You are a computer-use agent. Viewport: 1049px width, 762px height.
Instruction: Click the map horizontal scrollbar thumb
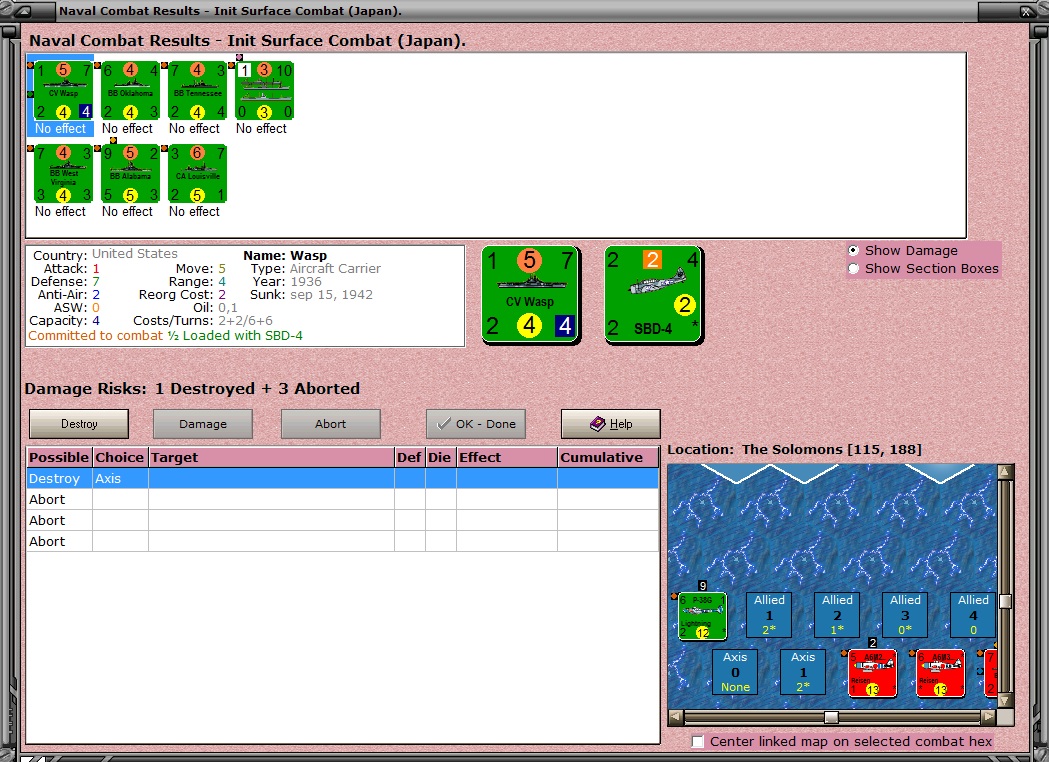point(832,717)
